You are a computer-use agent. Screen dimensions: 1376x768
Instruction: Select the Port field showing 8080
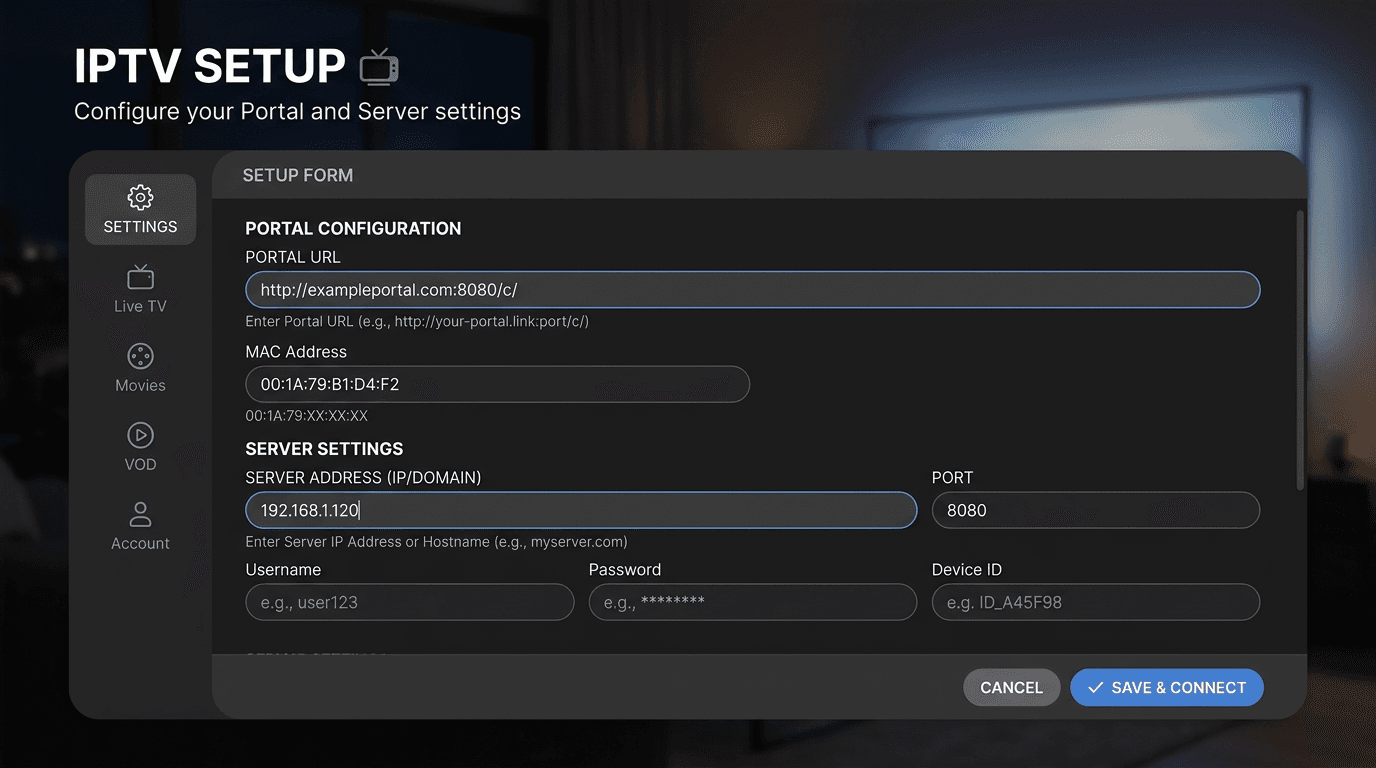pyautogui.click(x=1095, y=510)
